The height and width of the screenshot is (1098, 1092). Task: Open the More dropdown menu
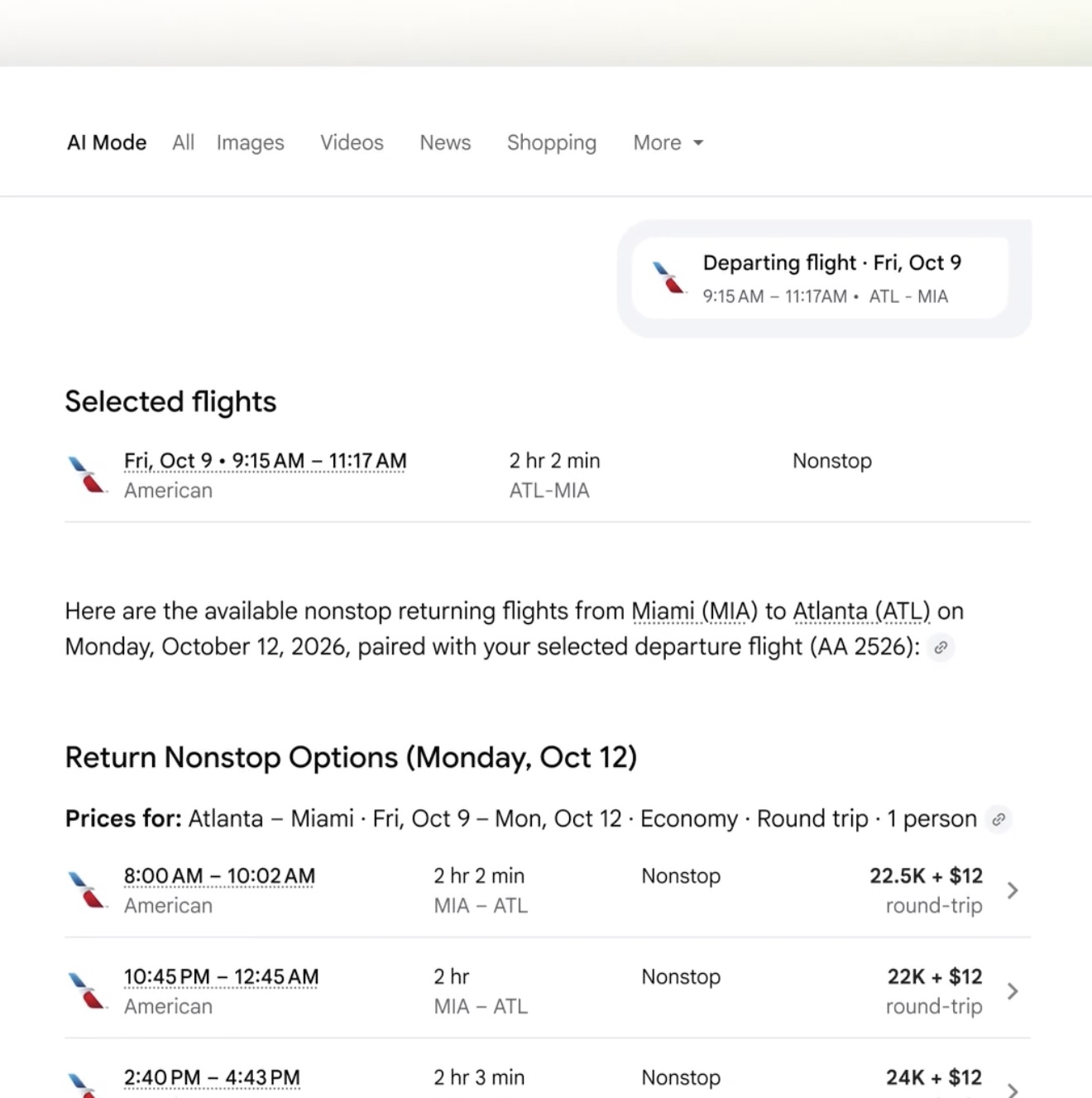pos(668,142)
